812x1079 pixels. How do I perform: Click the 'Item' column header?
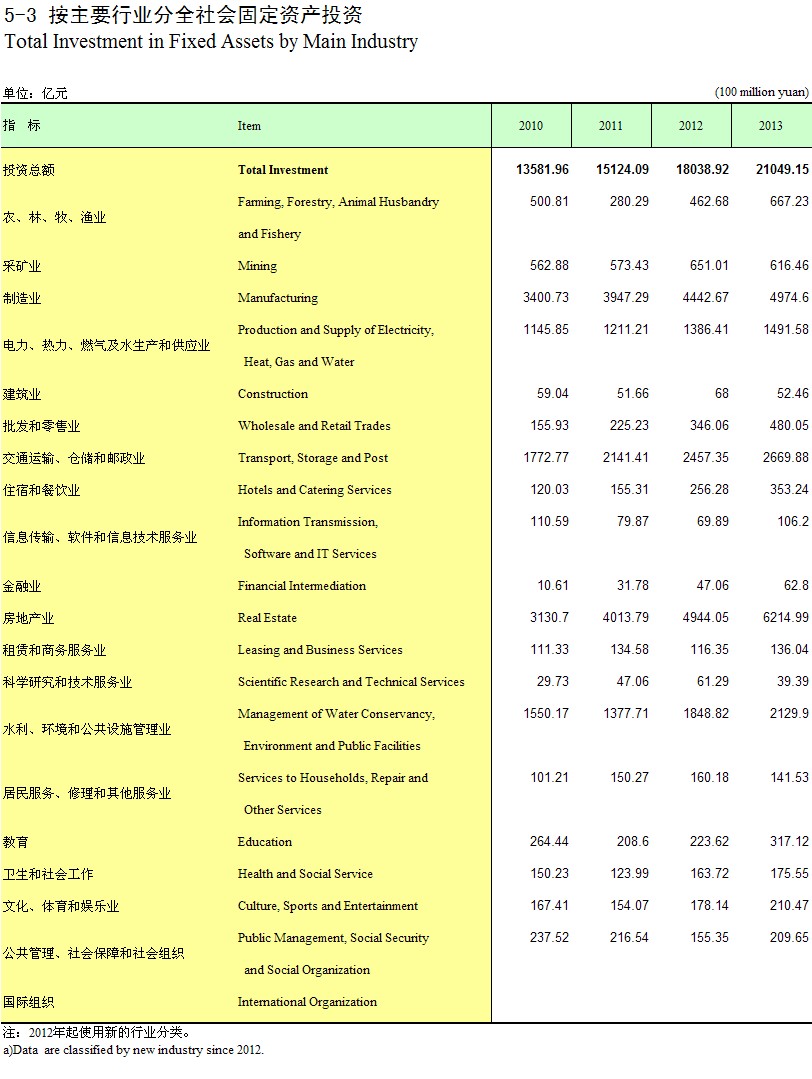pyautogui.click(x=249, y=126)
